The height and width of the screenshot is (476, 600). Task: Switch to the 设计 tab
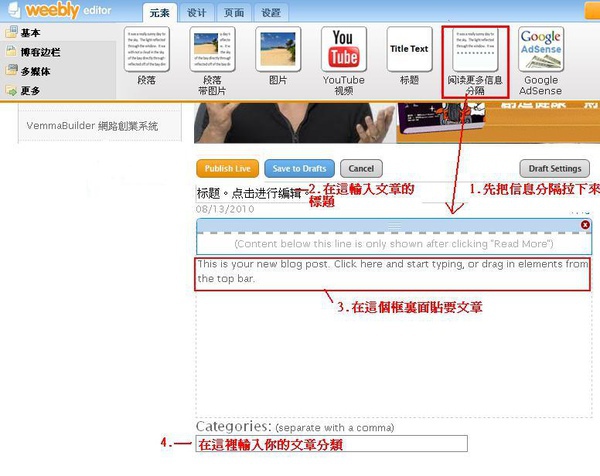click(x=197, y=13)
